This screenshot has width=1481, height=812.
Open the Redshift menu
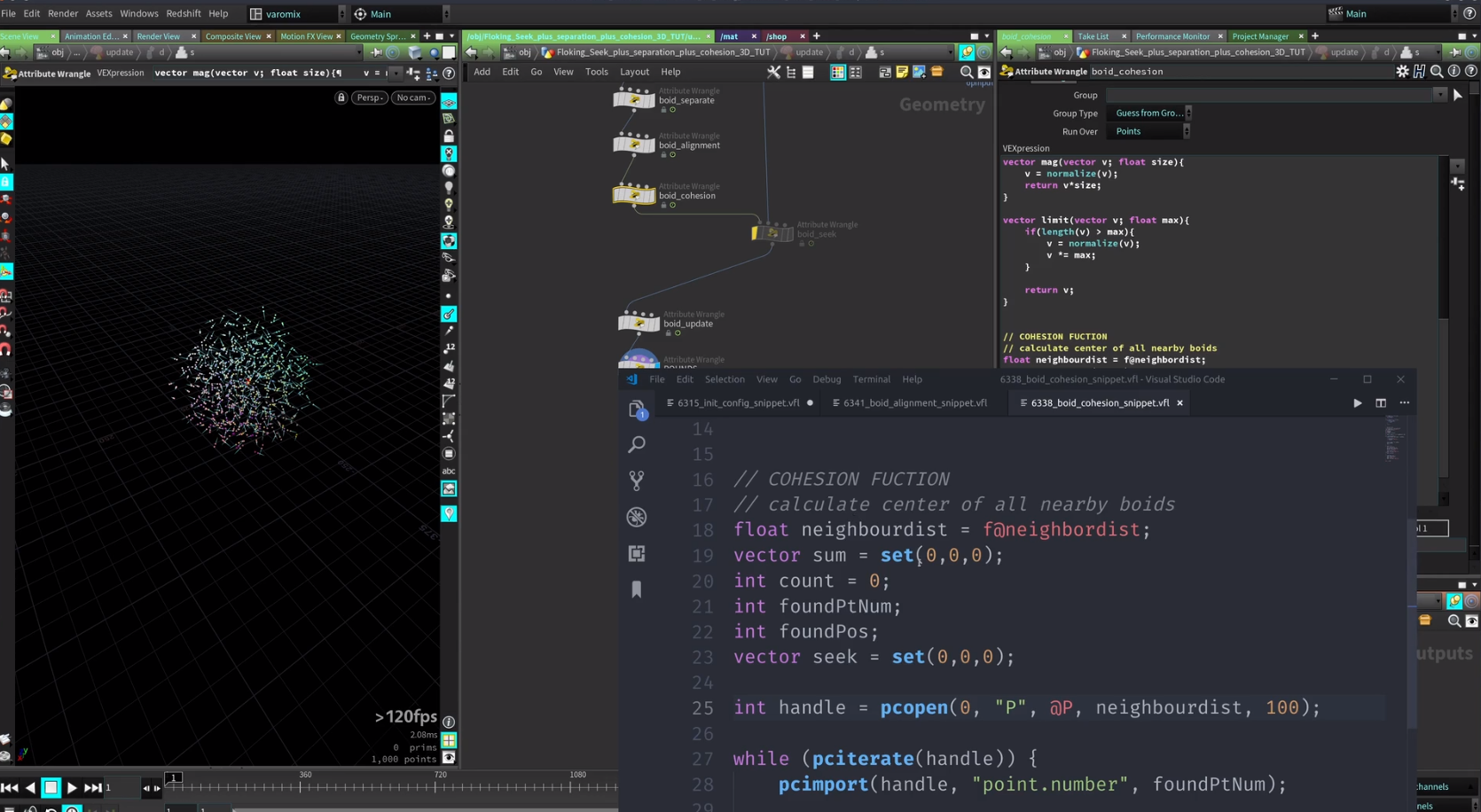click(x=184, y=13)
